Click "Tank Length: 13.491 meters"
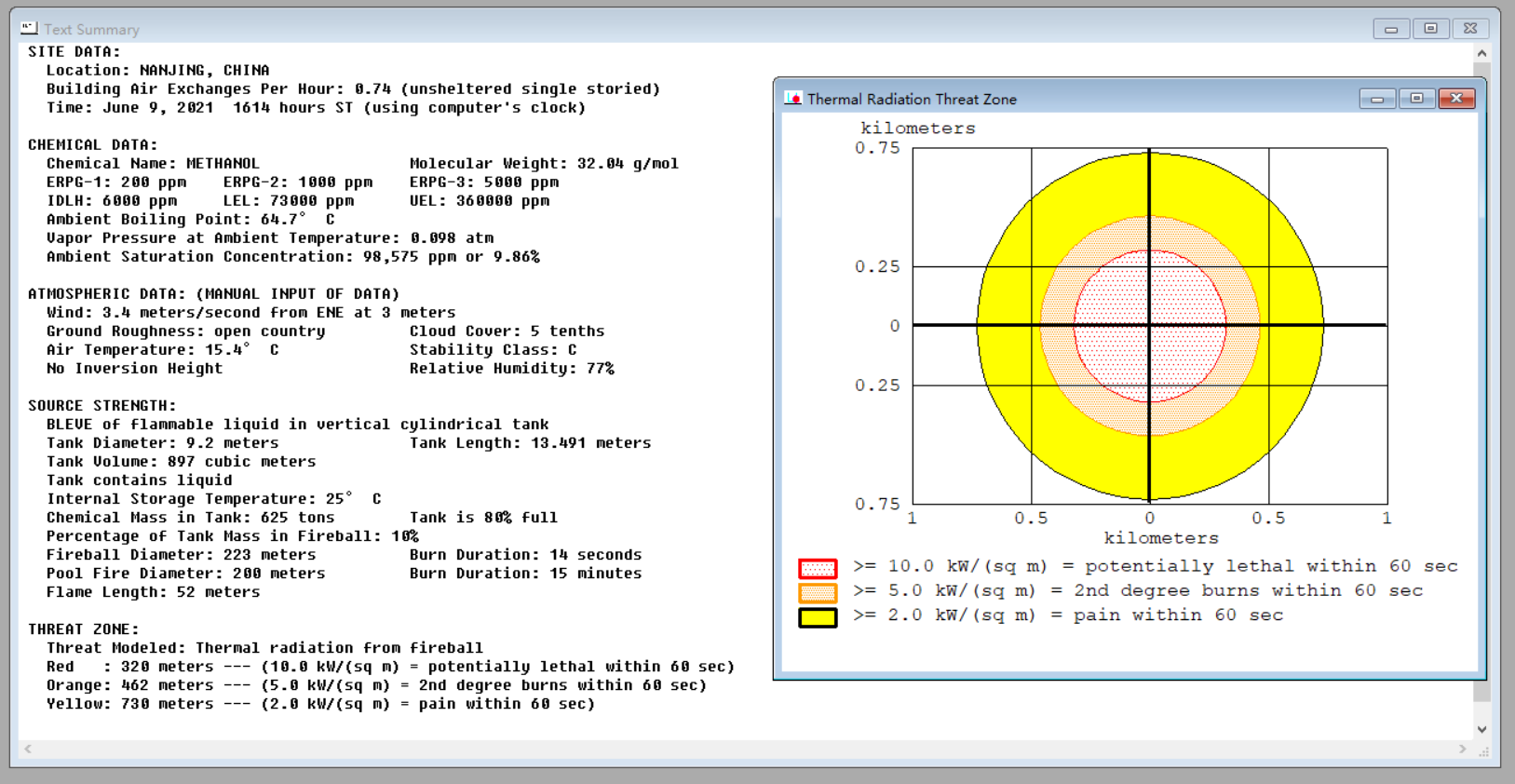Image resolution: width=1515 pixels, height=784 pixels. (531, 443)
